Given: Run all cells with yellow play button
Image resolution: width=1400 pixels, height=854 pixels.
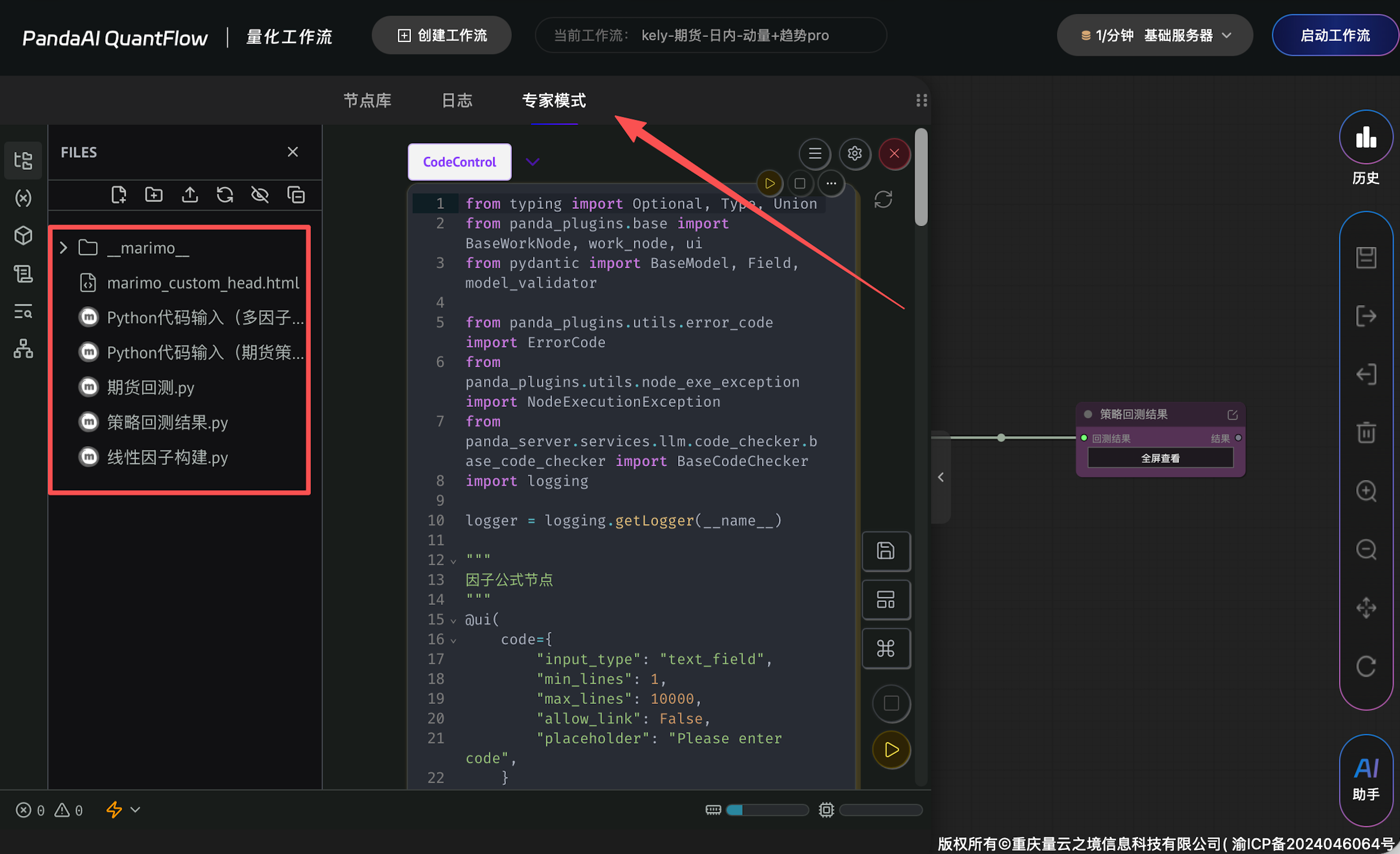Looking at the screenshot, I should 891,750.
